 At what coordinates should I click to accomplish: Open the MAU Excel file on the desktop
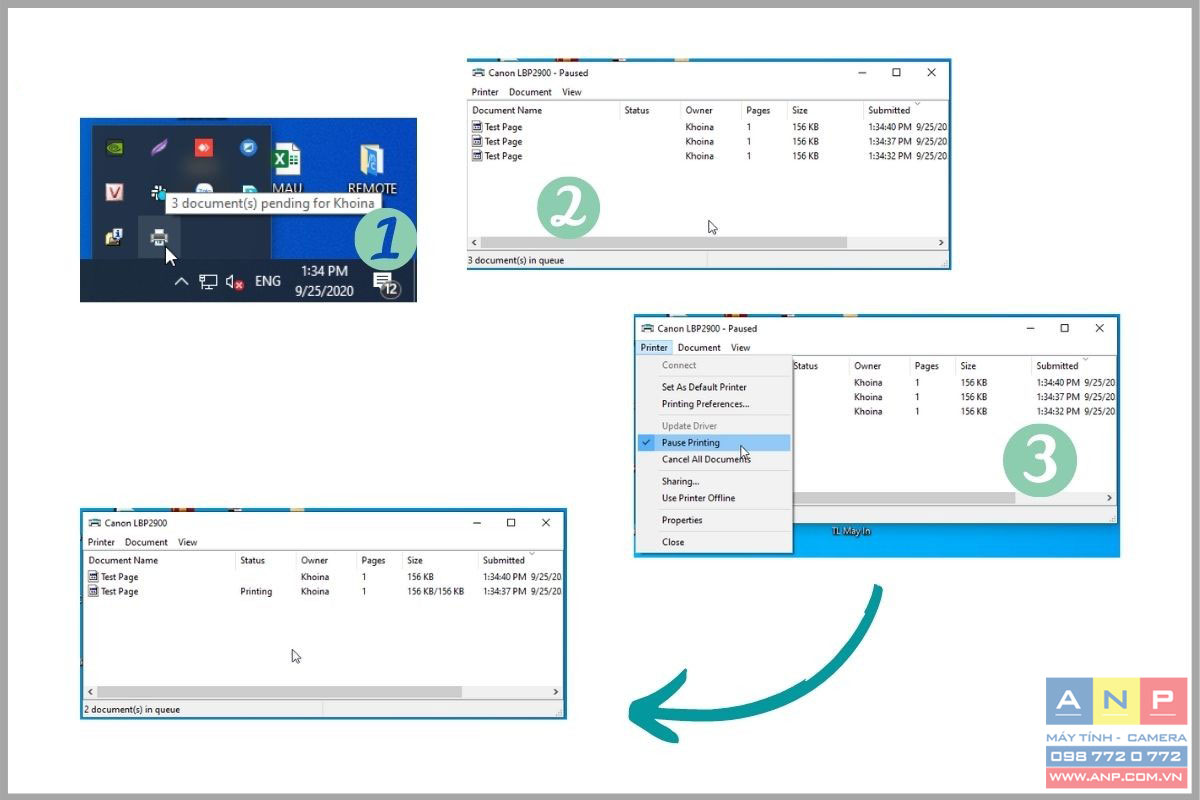(287, 169)
